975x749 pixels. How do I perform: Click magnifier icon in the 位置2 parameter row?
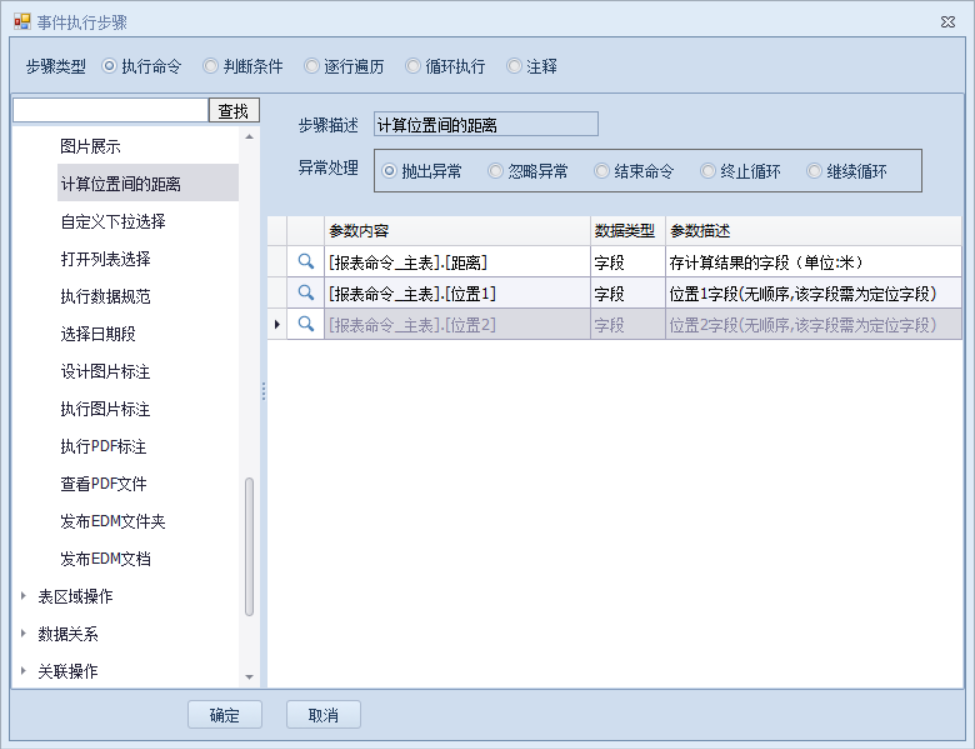(x=307, y=323)
